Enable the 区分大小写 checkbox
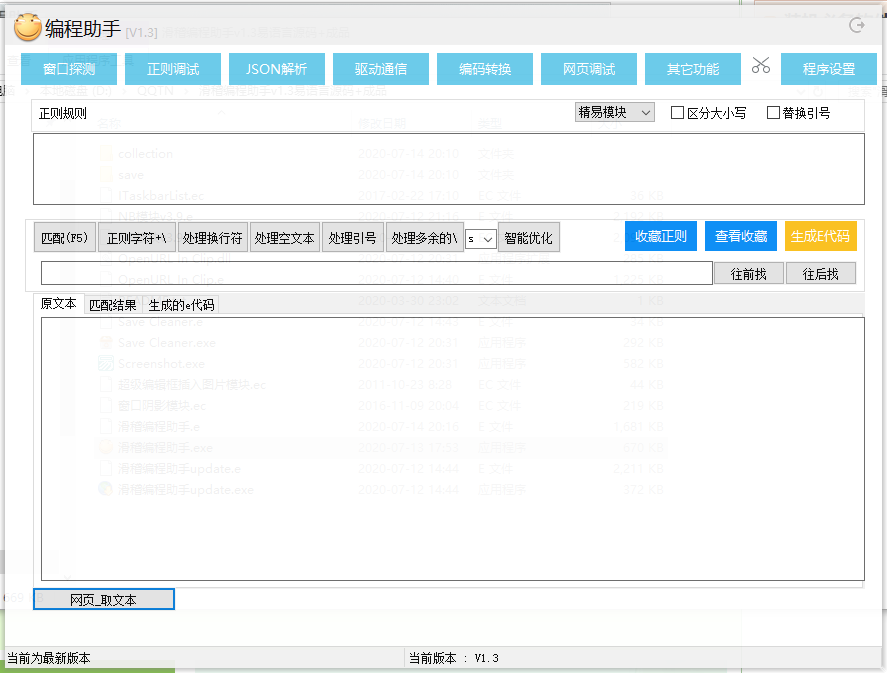 [678, 113]
